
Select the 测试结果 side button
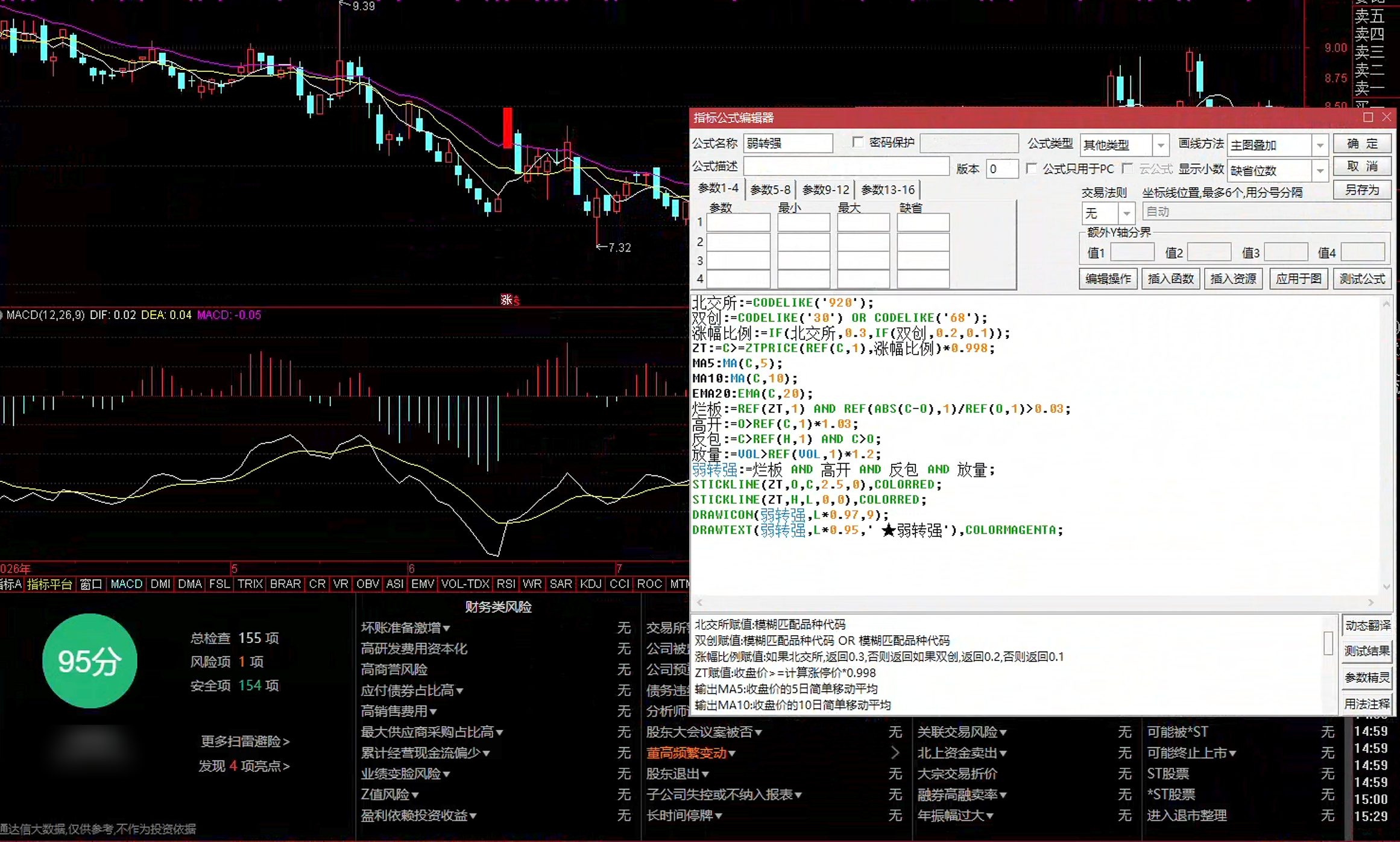pyautogui.click(x=1367, y=651)
